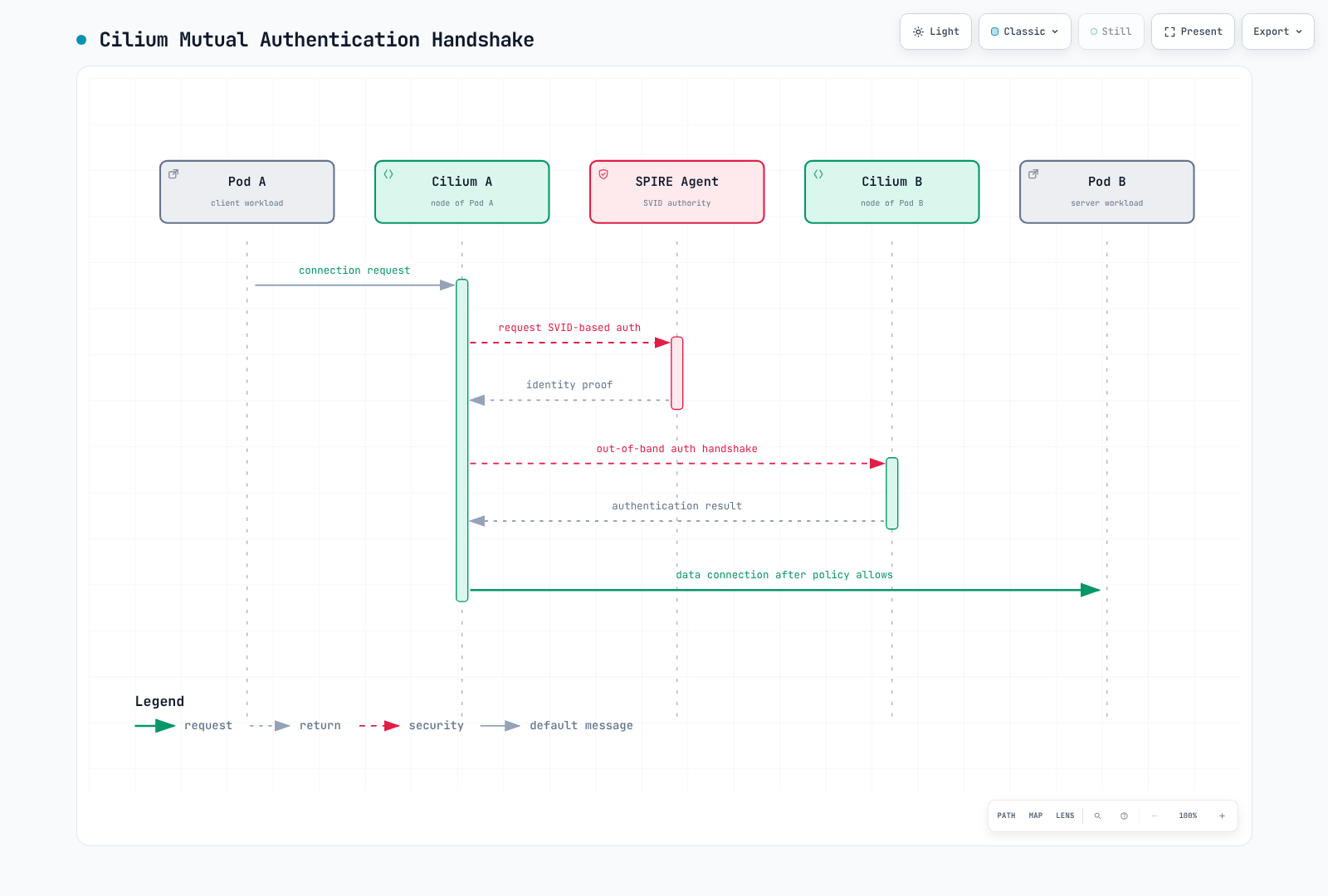Enter Present fullscreen mode
Image resolution: width=1328 pixels, height=896 pixels.
pyautogui.click(x=1193, y=32)
